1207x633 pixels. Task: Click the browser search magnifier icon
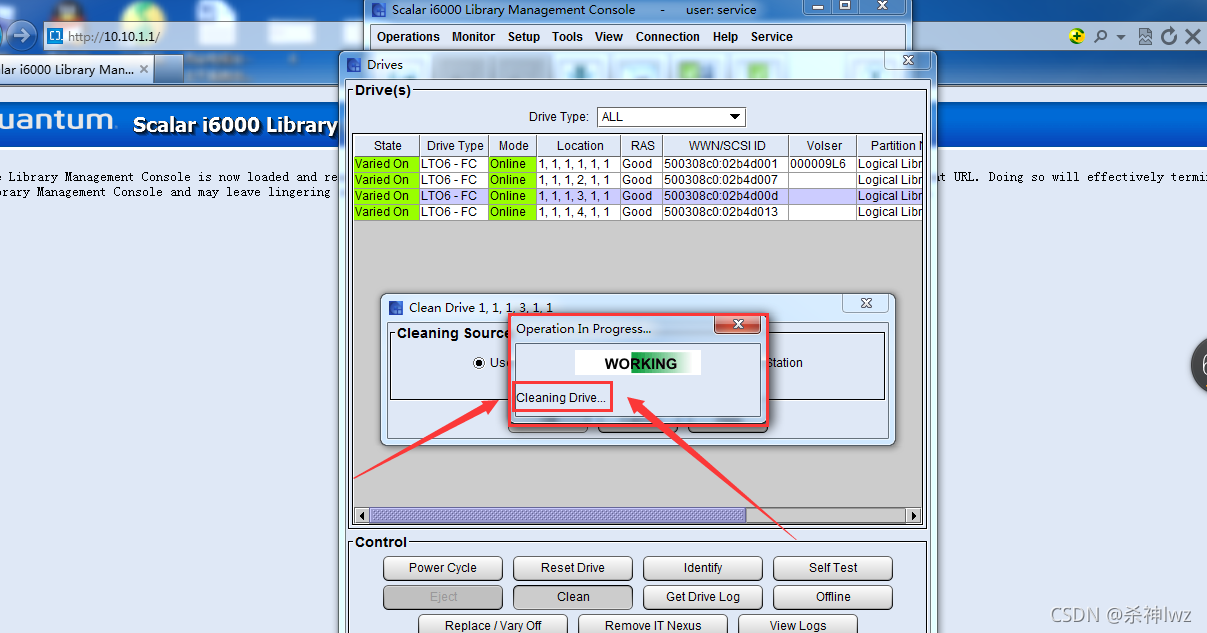[x=1100, y=36]
